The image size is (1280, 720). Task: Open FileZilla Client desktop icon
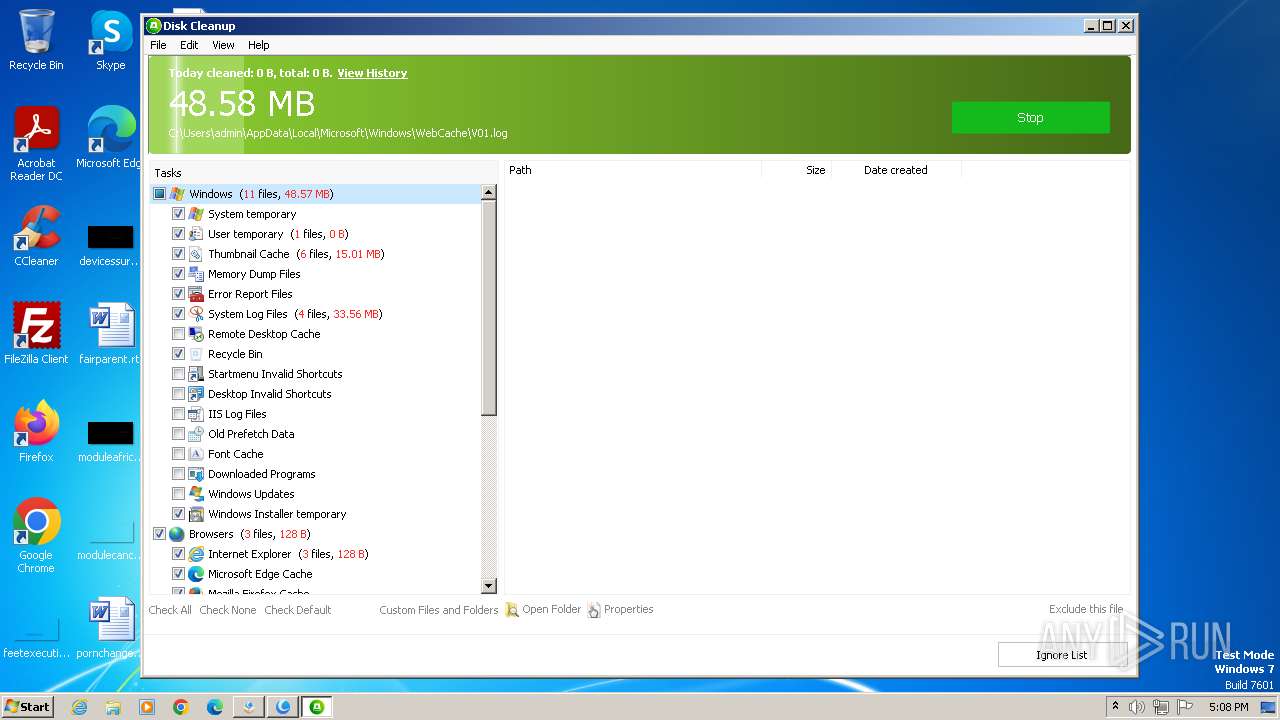[36, 333]
